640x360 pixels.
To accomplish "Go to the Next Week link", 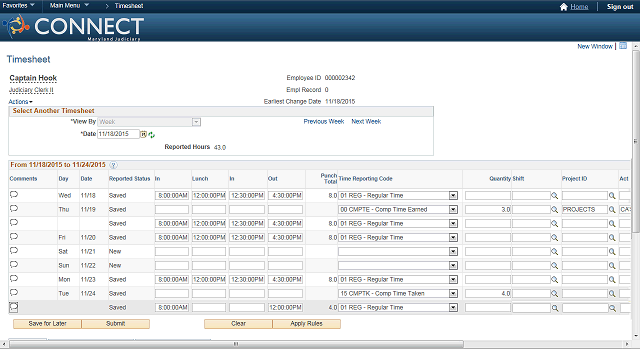I will click(x=366, y=122).
